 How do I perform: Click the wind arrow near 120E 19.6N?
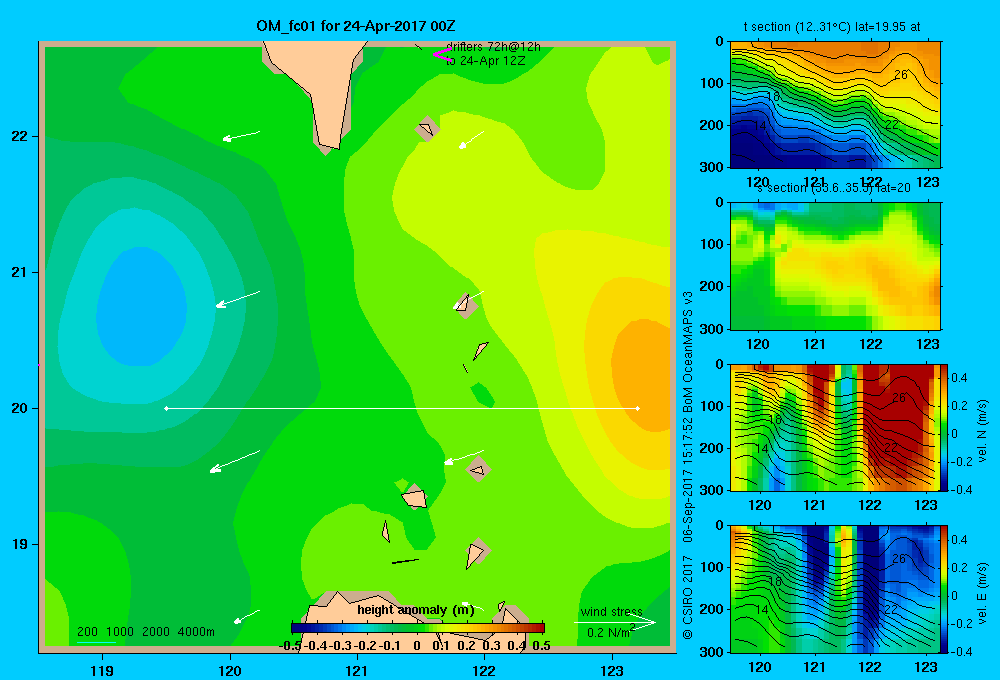(x=235, y=461)
